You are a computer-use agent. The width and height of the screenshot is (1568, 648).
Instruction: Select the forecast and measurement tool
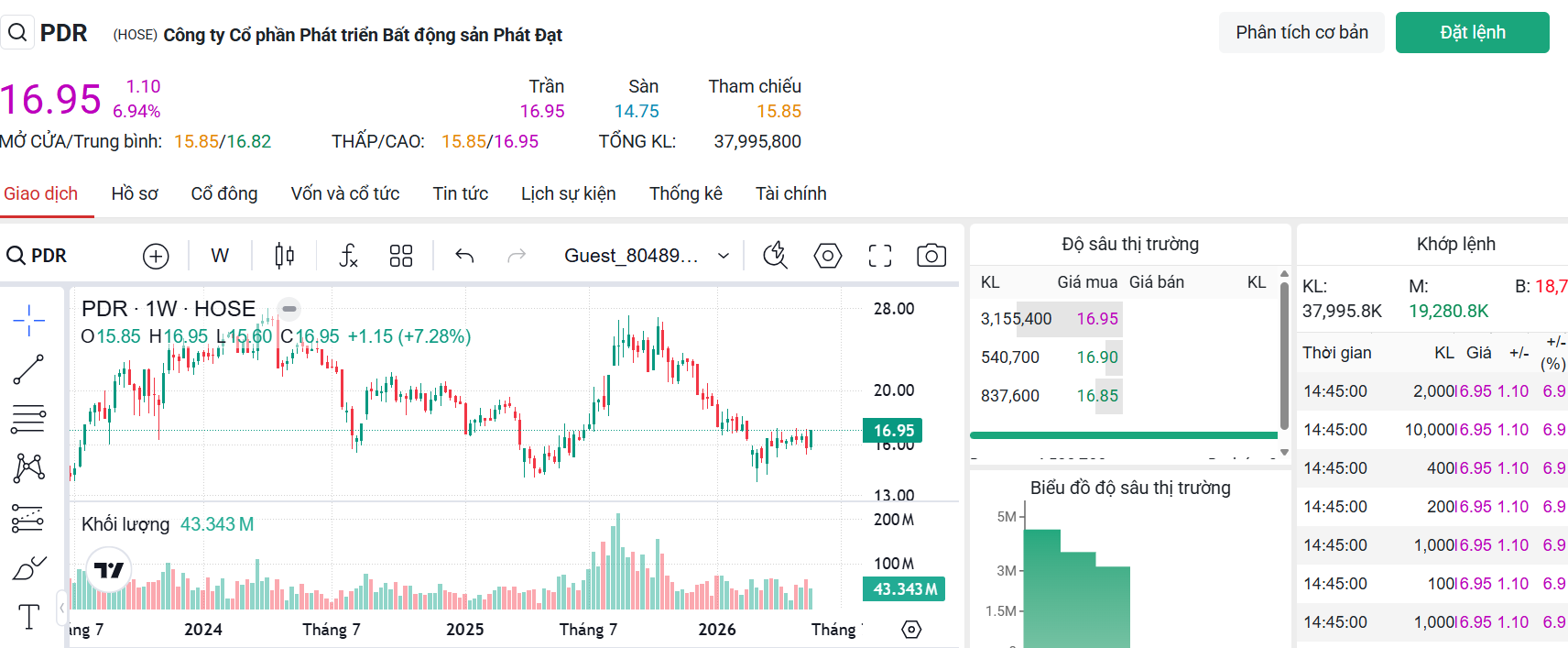28,518
